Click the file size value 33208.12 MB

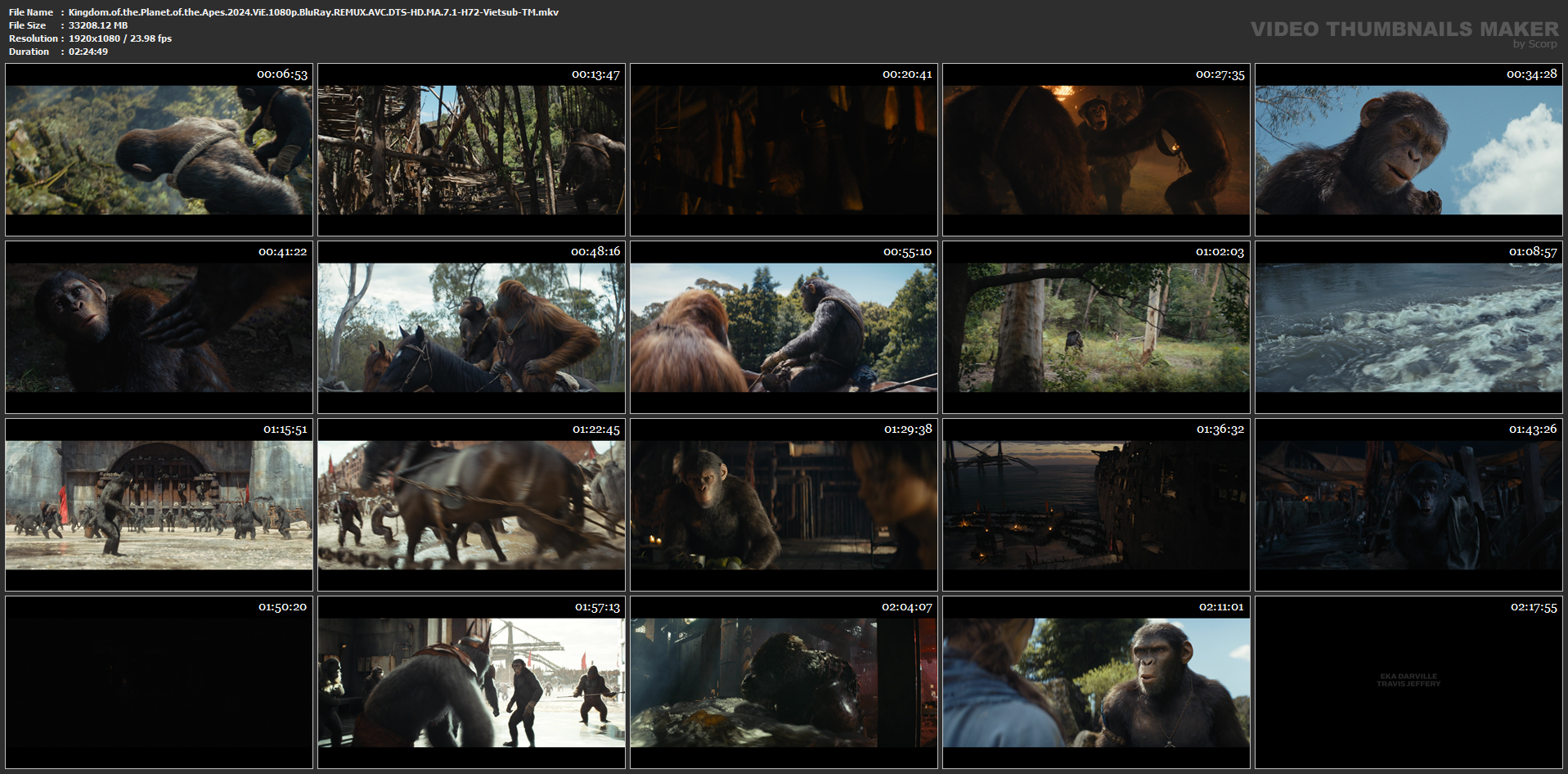(98, 25)
